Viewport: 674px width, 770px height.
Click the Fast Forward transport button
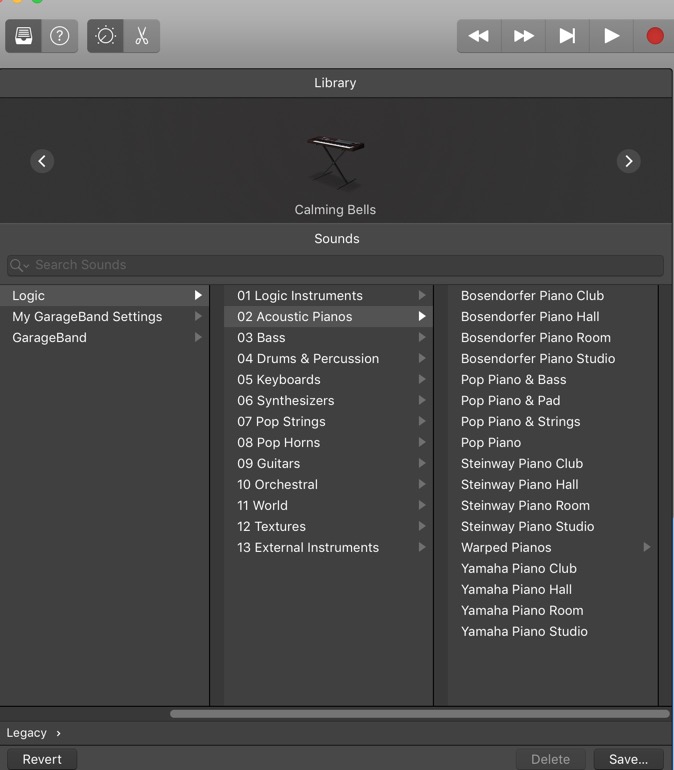[x=523, y=36]
